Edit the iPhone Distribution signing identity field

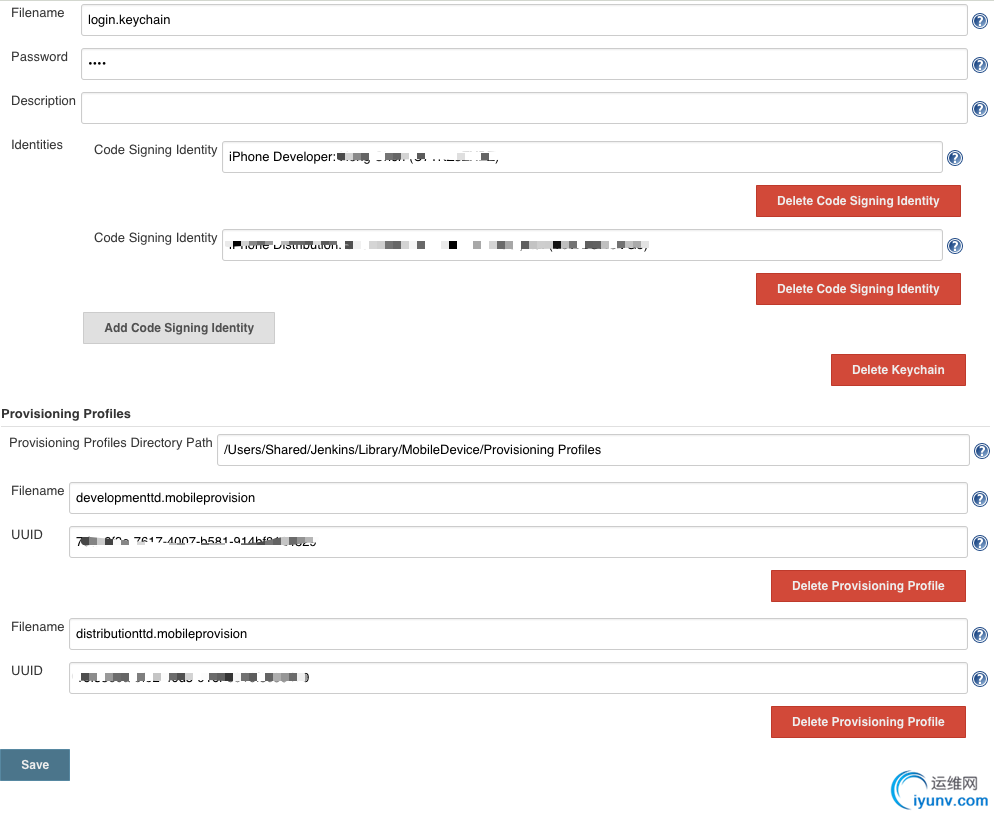click(x=582, y=245)
